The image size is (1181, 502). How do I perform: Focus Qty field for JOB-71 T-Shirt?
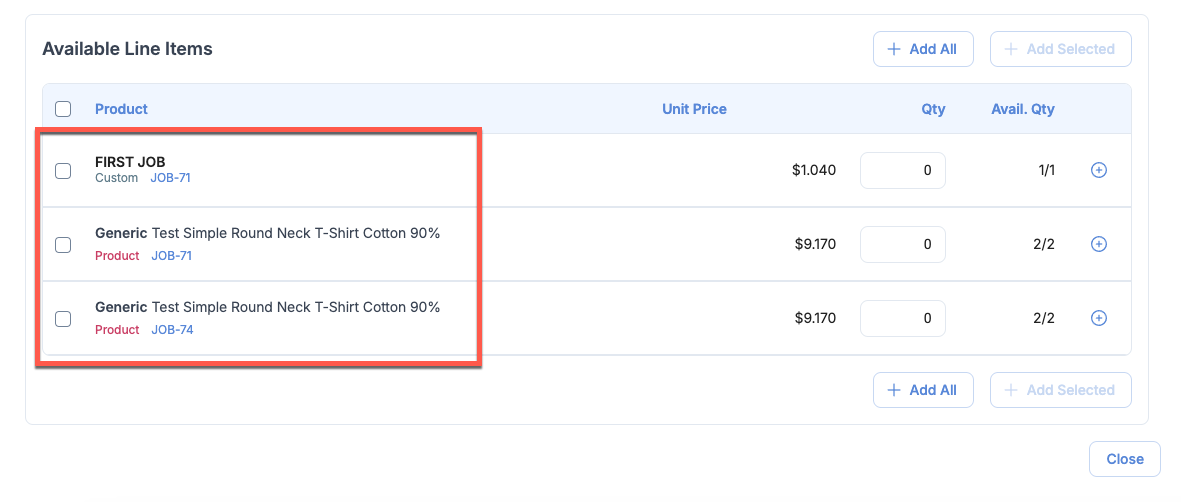[x=902, y=244]
